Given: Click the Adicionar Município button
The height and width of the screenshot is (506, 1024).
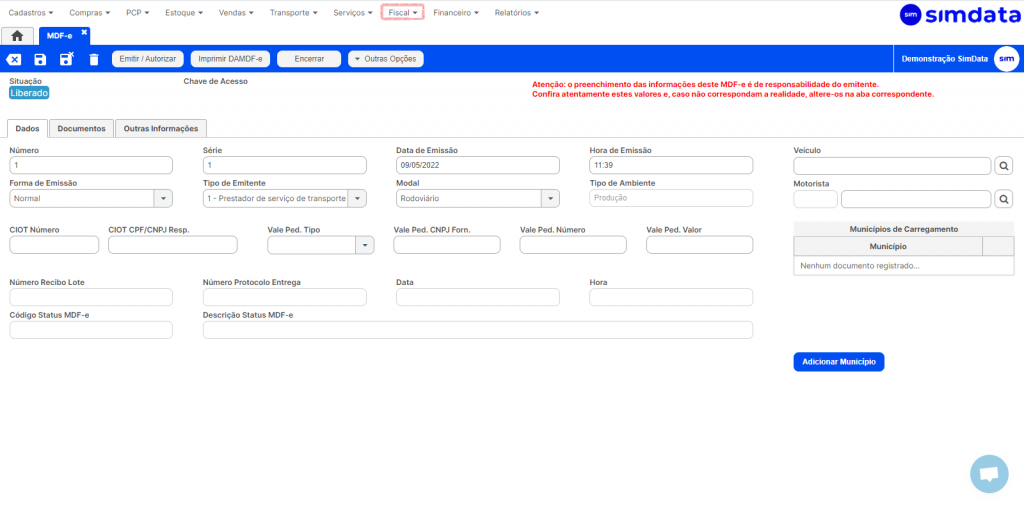Looking at the screenshot, I should point(838,362).
